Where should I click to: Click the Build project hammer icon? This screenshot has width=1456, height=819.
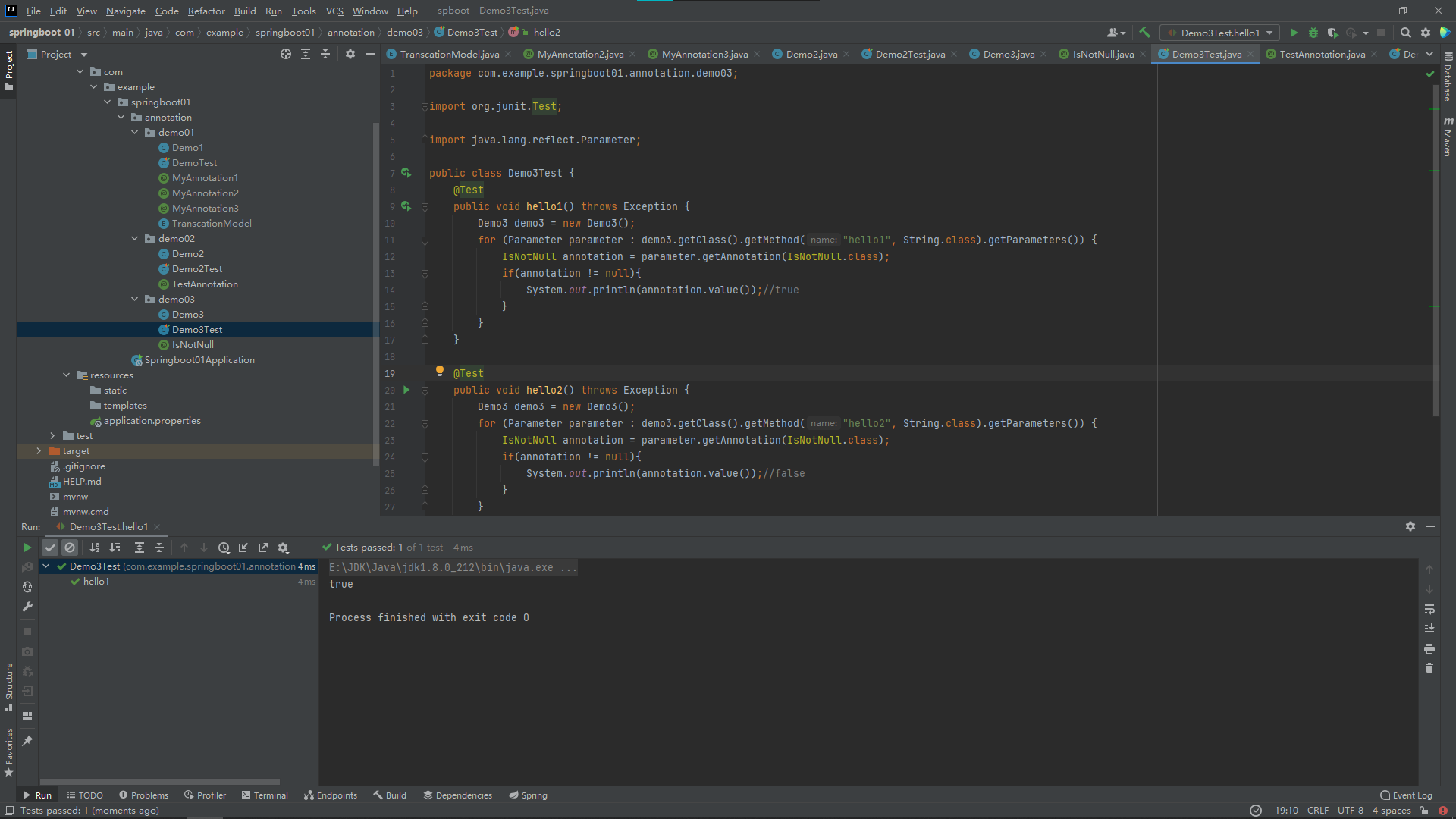[1145, 33]
